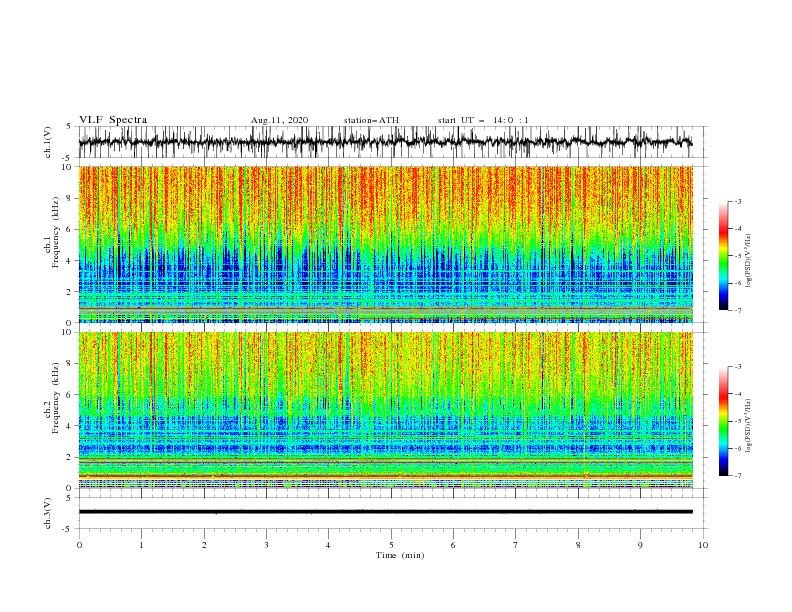Click the 'ch.1(V)' vertical axis label
The width and height of the screenshot is (792, 612).
tap(48, 142)
